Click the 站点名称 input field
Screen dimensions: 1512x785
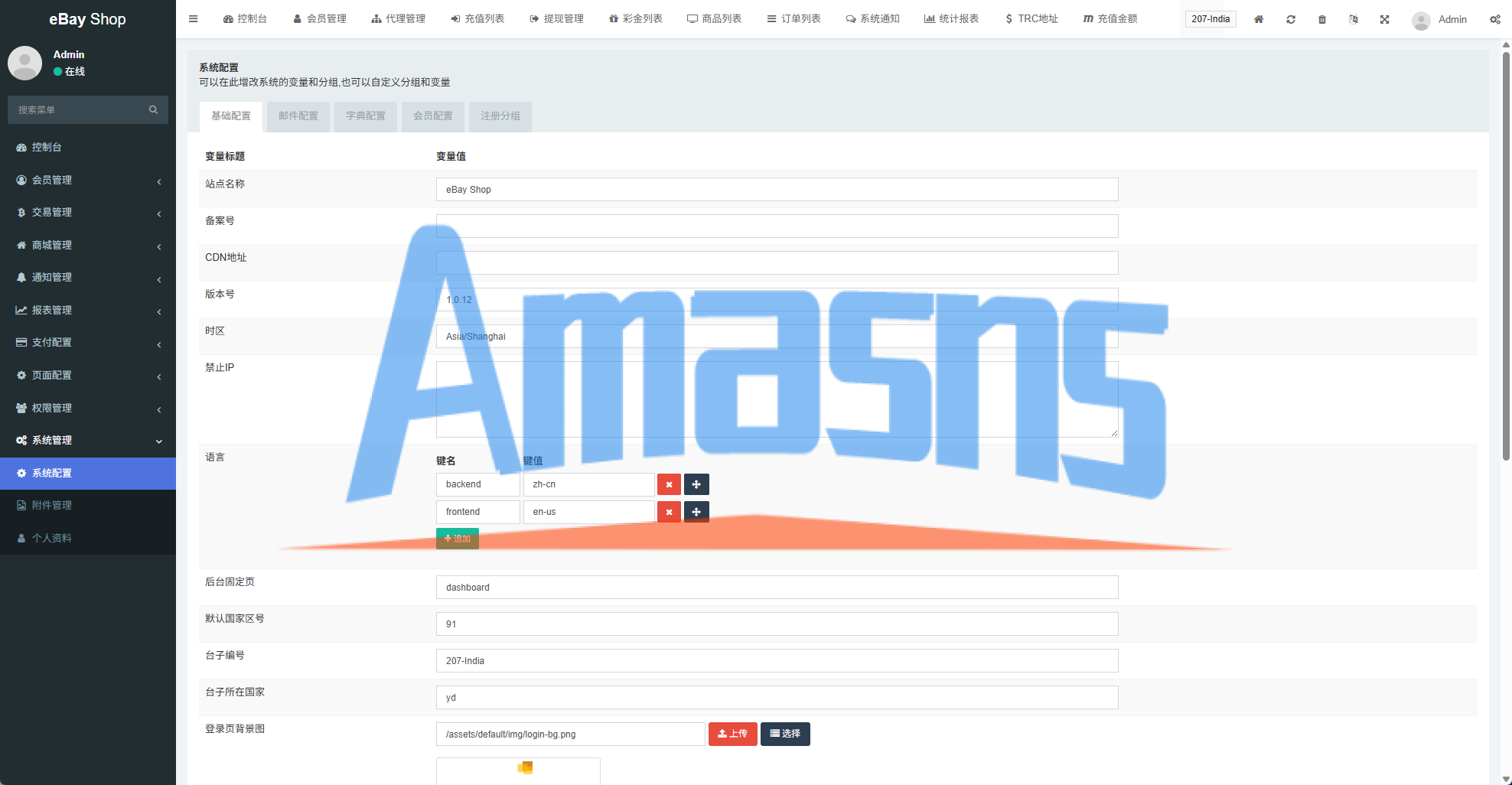tap(777, 190)
